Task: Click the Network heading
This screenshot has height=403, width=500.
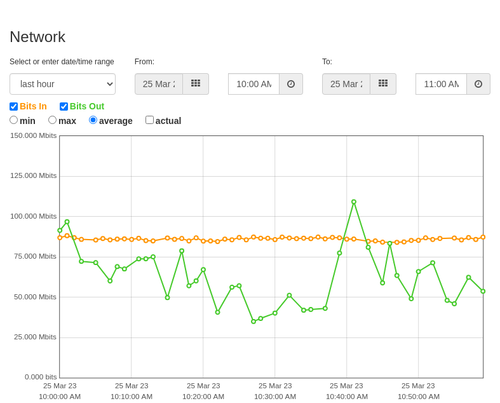Action: coord(37,37)
